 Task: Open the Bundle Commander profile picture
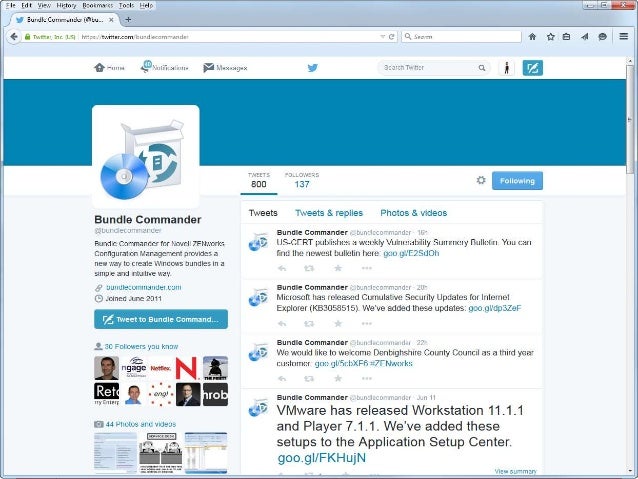(x=146, y=156)
